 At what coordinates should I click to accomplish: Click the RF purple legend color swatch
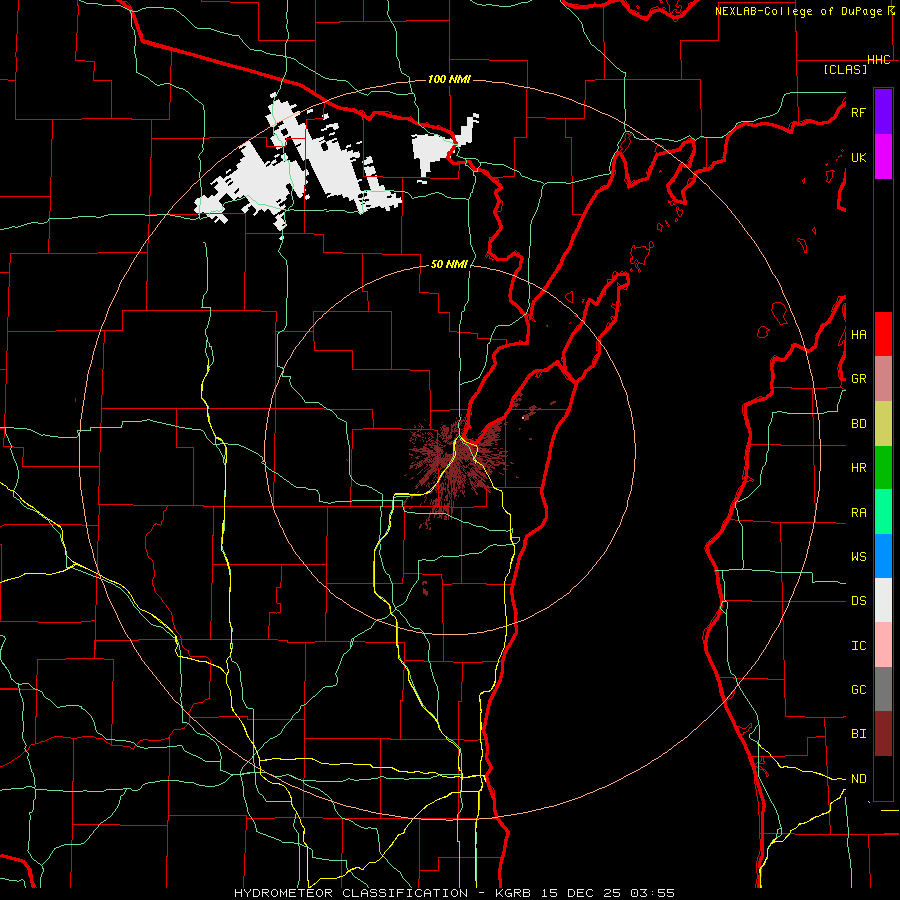883,112
